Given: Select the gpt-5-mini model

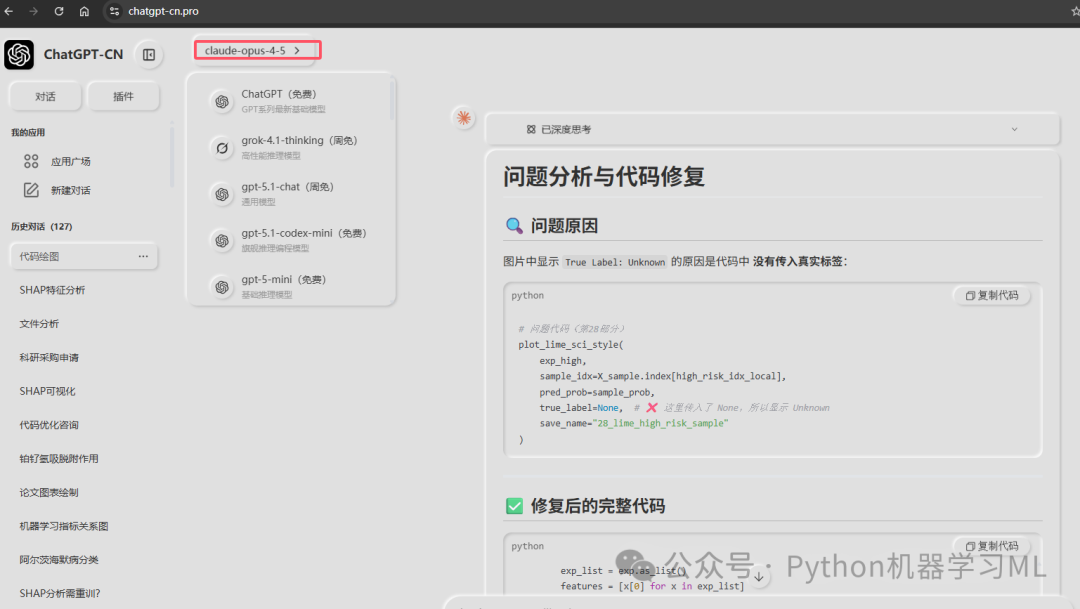Looking at the screenshot, I should [x=291, y=286].
